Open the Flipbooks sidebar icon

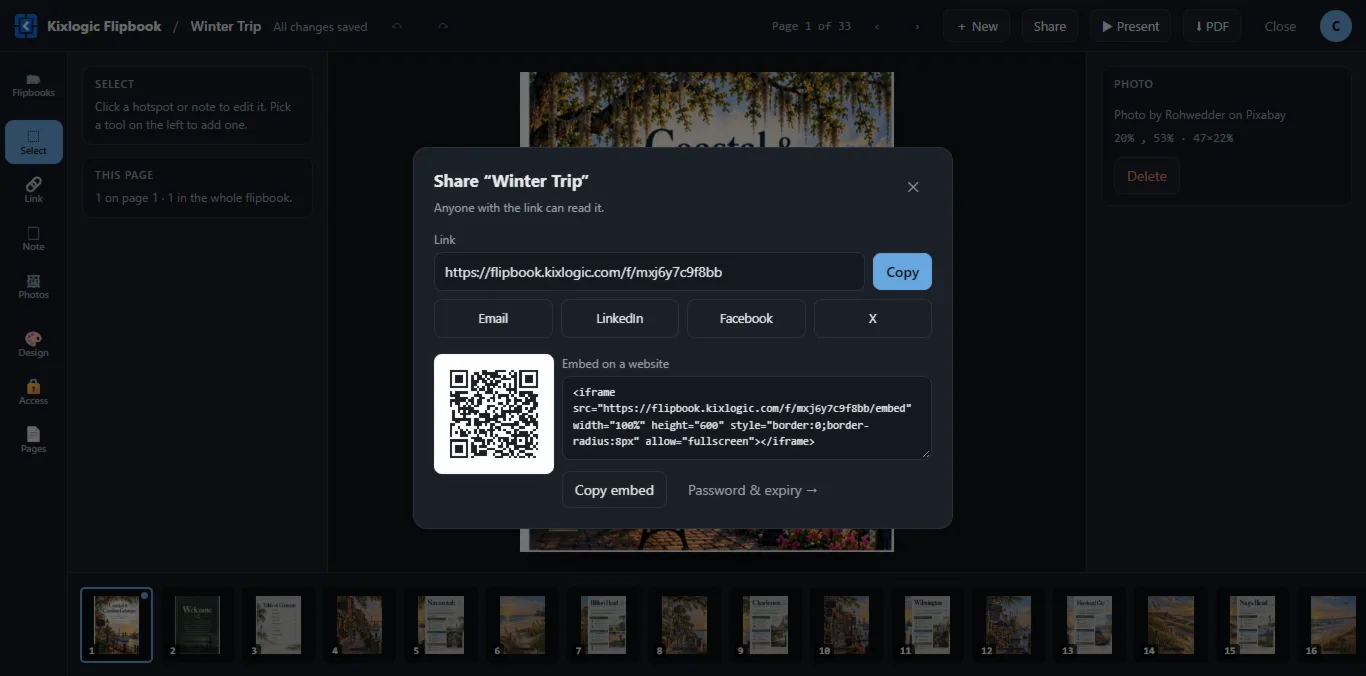pos(33,85)
